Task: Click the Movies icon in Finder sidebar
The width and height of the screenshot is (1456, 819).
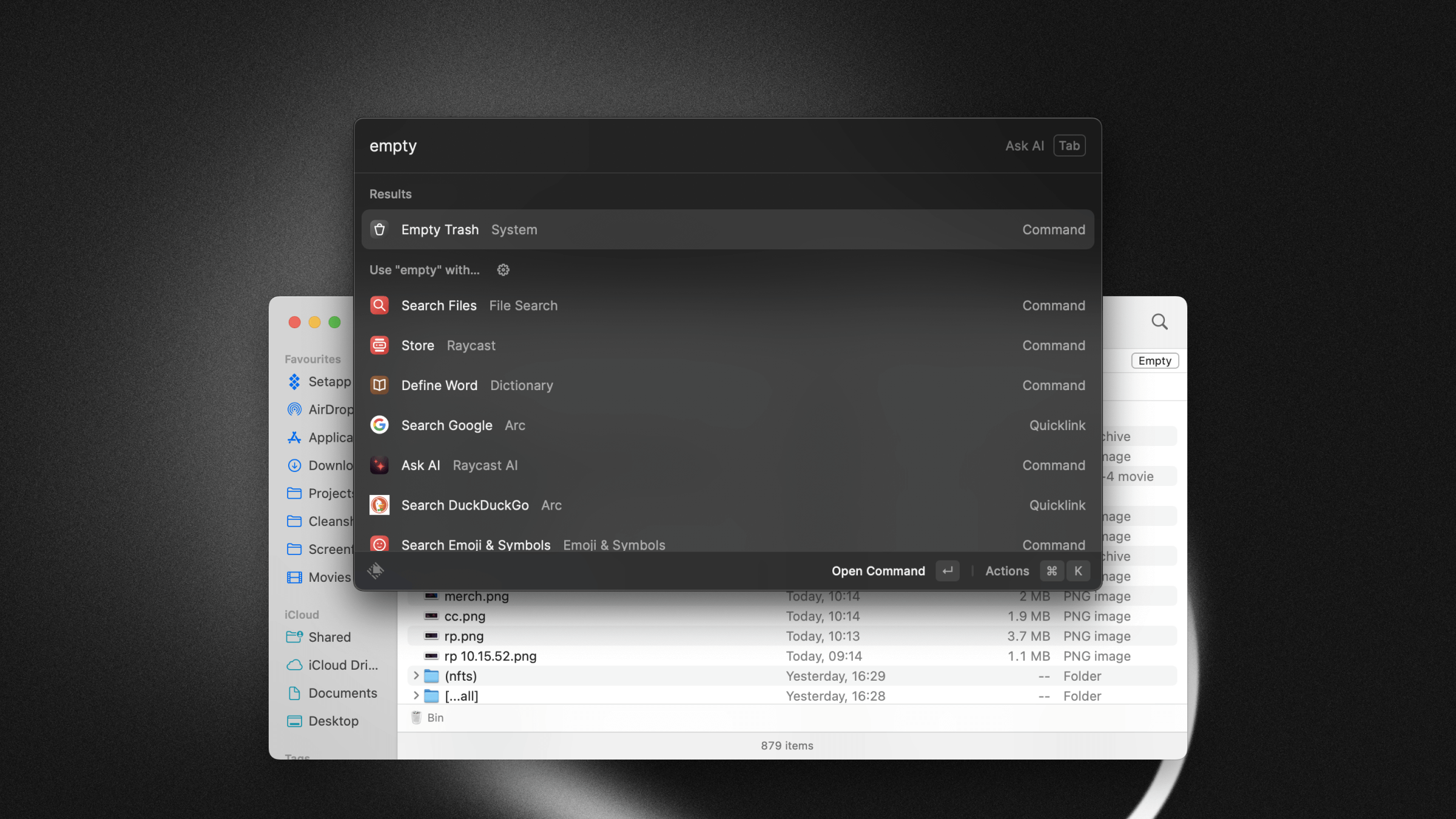Action: coord(294,577)
